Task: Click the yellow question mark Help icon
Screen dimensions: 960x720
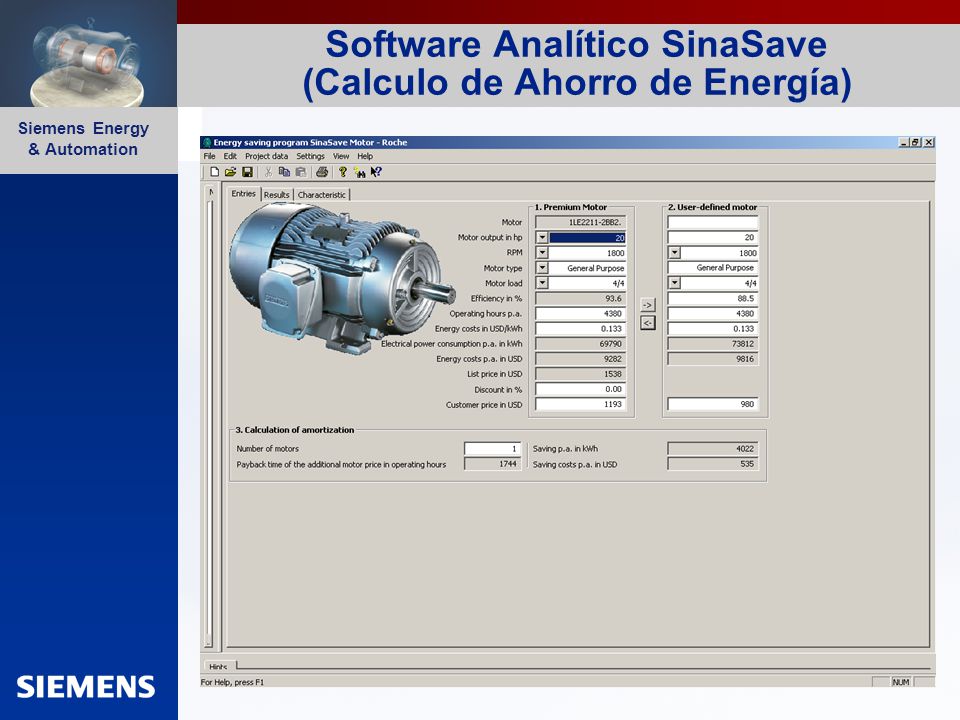Action: (343, 172)
